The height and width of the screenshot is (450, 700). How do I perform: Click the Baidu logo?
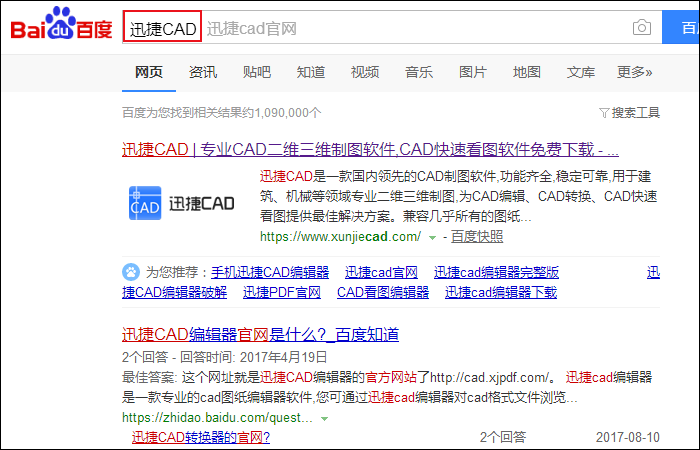click(x=62, y=24)
